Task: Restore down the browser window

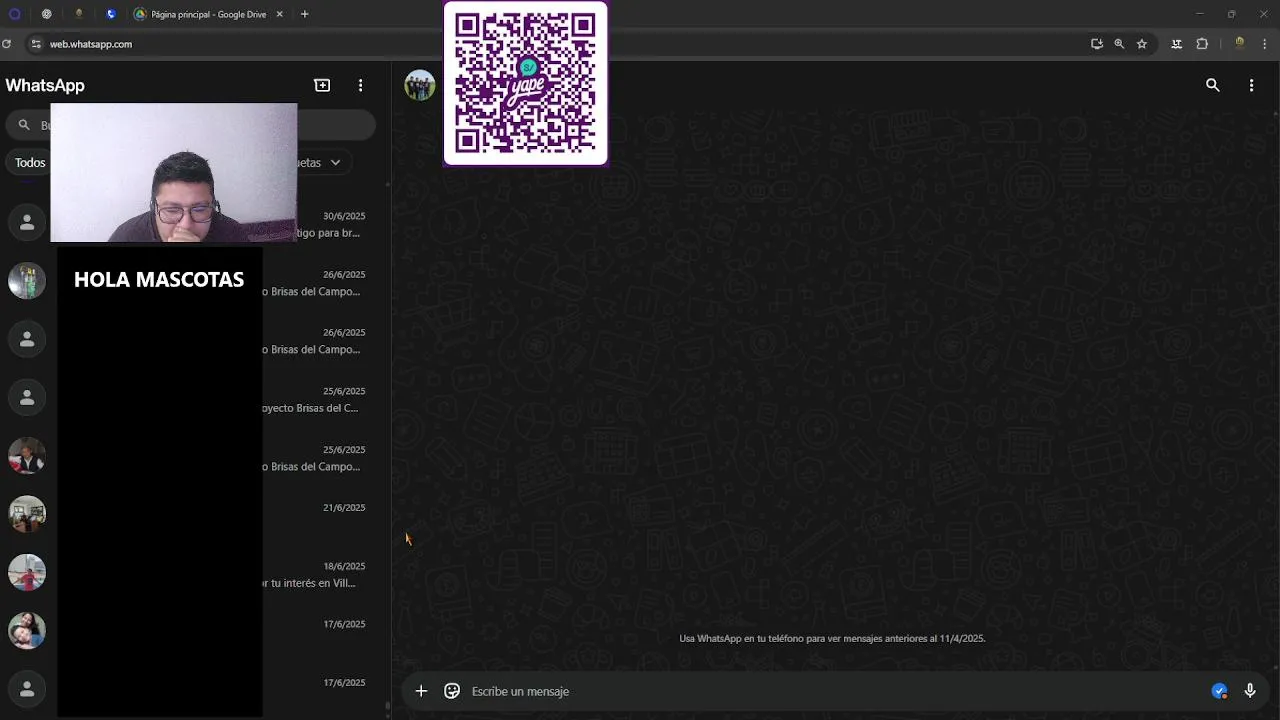Action: (1231, 14)
